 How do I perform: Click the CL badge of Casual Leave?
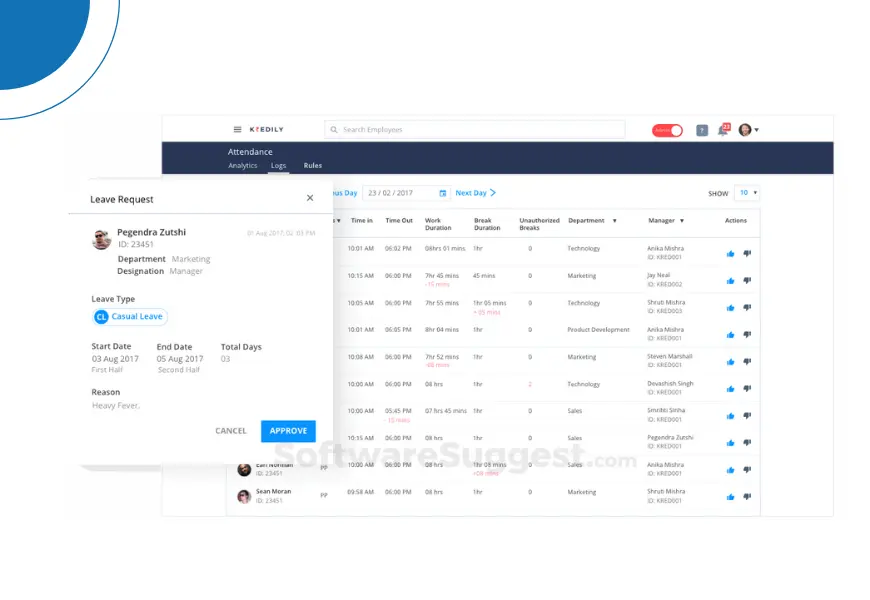101,316
